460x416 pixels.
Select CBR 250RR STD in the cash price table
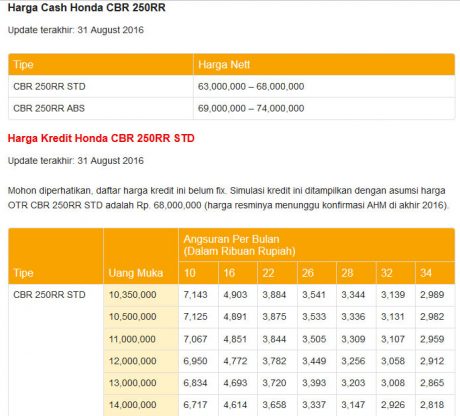coord(49,86)
